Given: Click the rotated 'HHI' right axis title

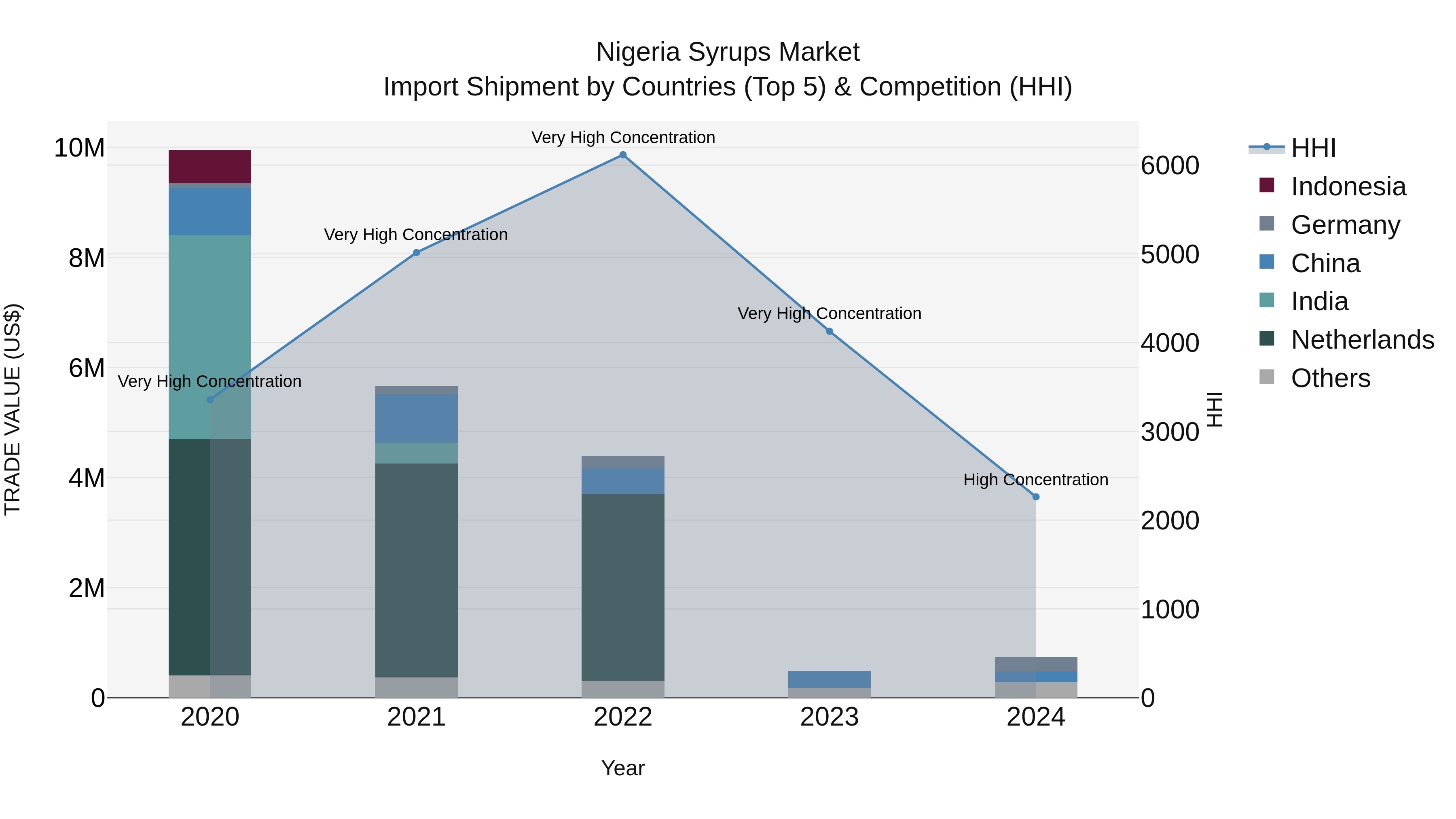Looking at the screenshot, I should 1214,409.
